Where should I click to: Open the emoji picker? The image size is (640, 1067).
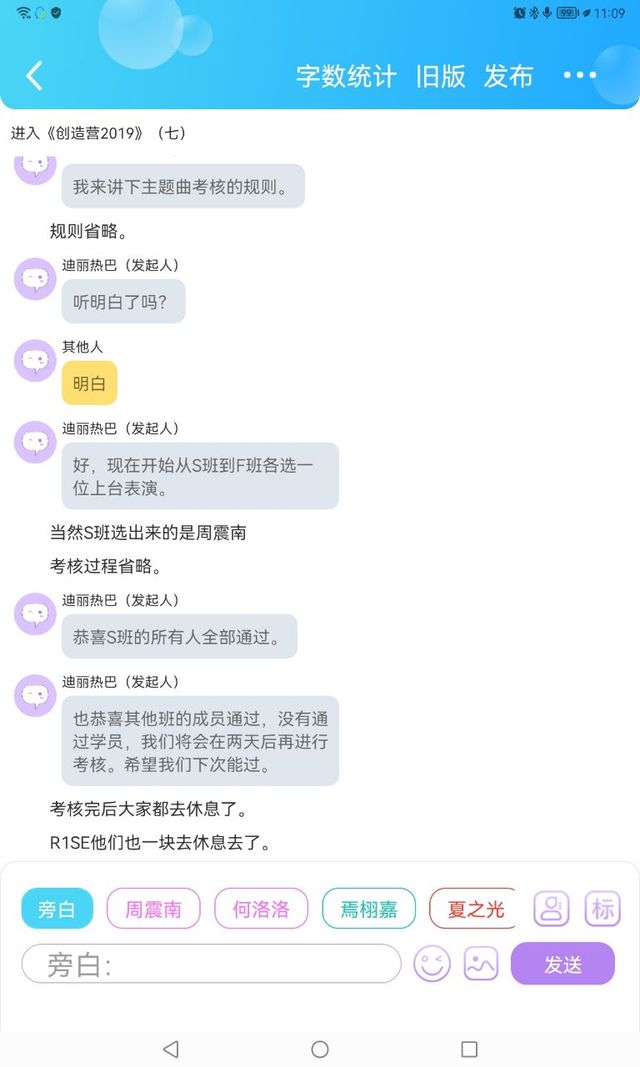click(x=433, y=964)
